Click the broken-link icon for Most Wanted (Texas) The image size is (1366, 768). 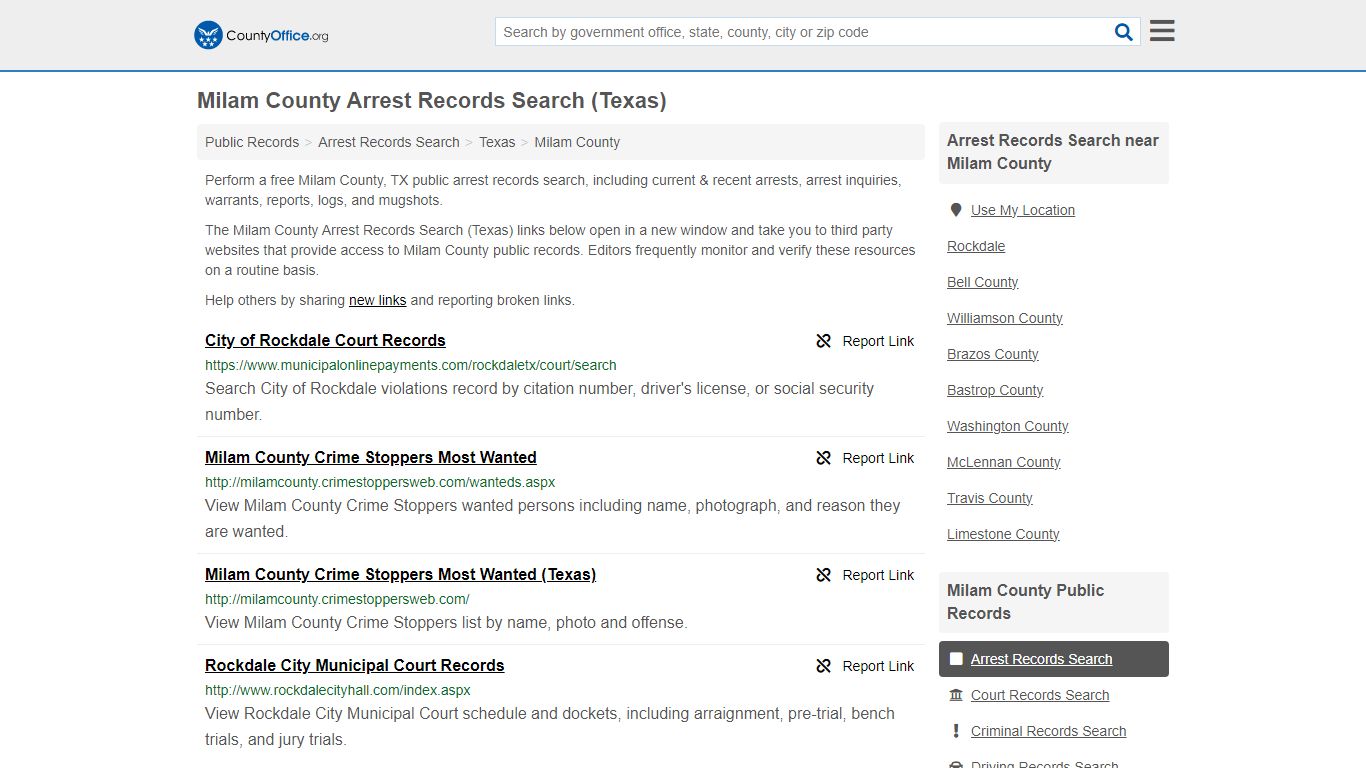[824, 575]
